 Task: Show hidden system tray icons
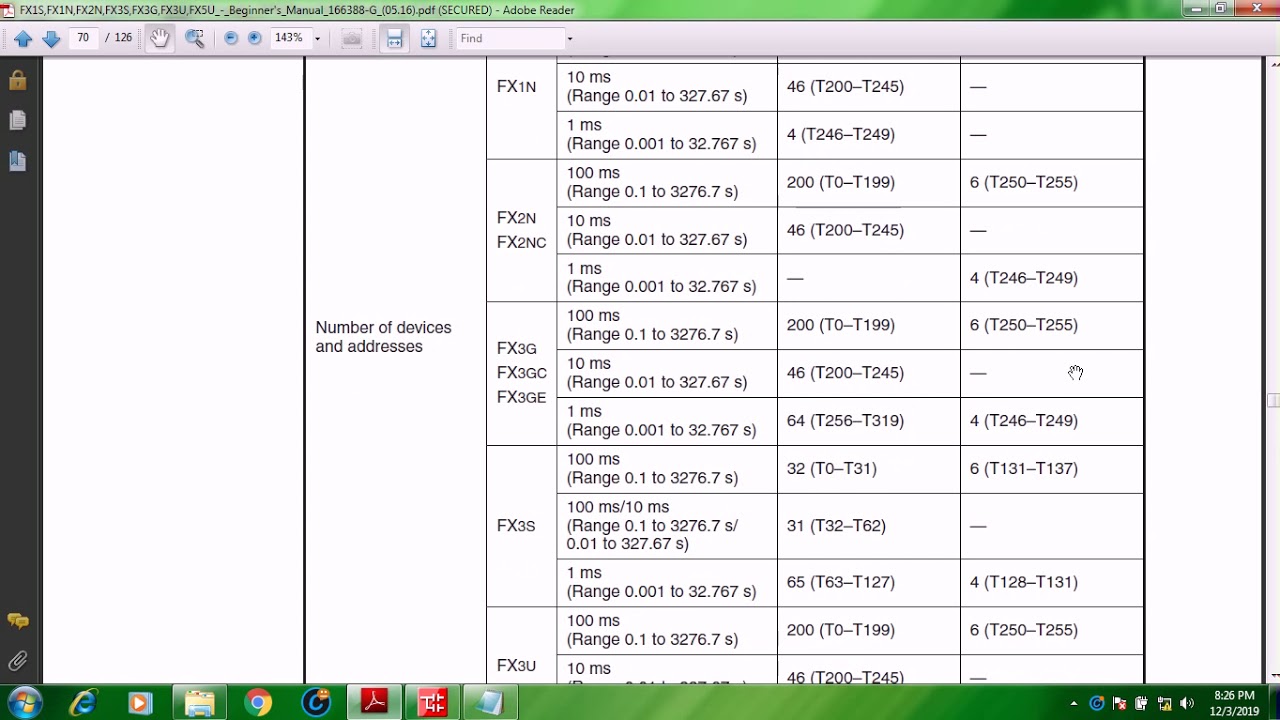coord(1074,704)
